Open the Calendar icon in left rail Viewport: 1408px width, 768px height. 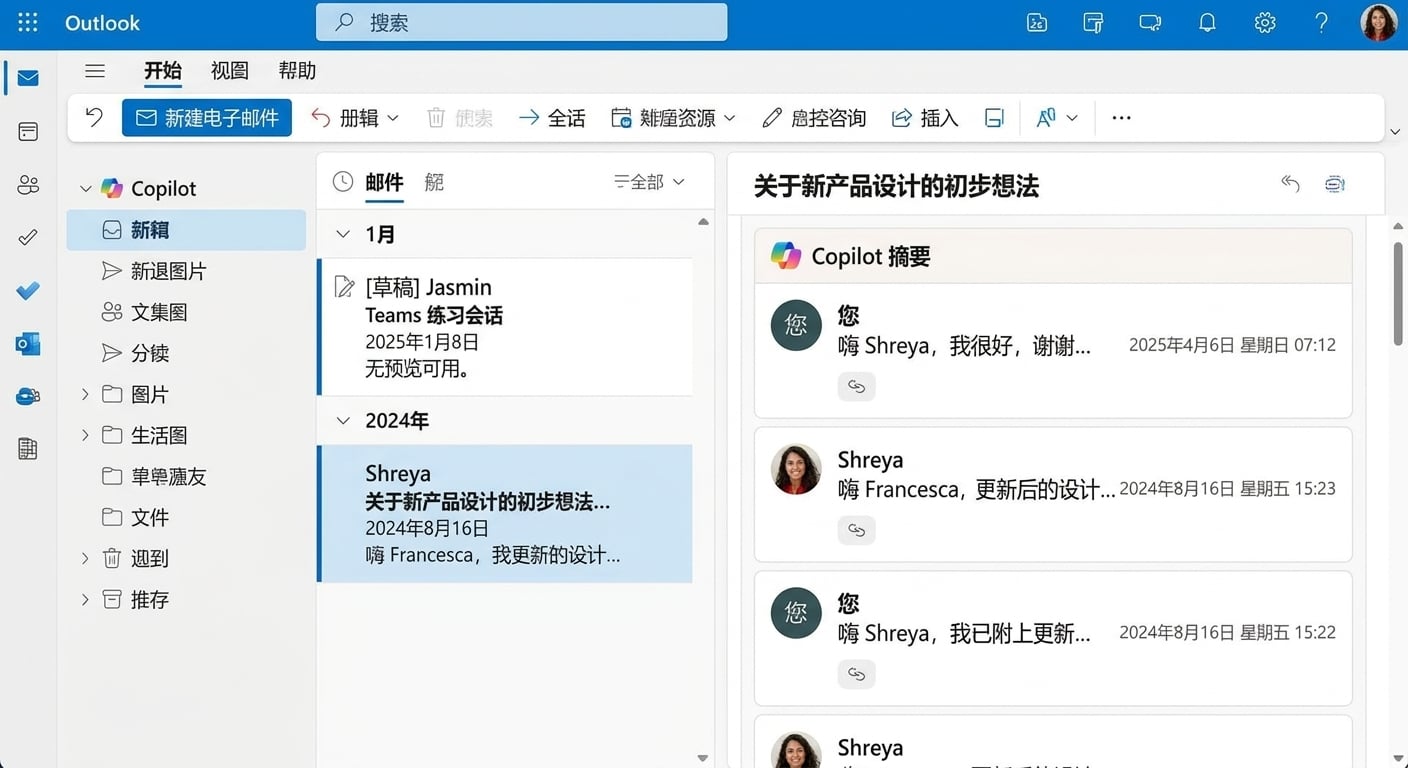[x=28, y=132]
